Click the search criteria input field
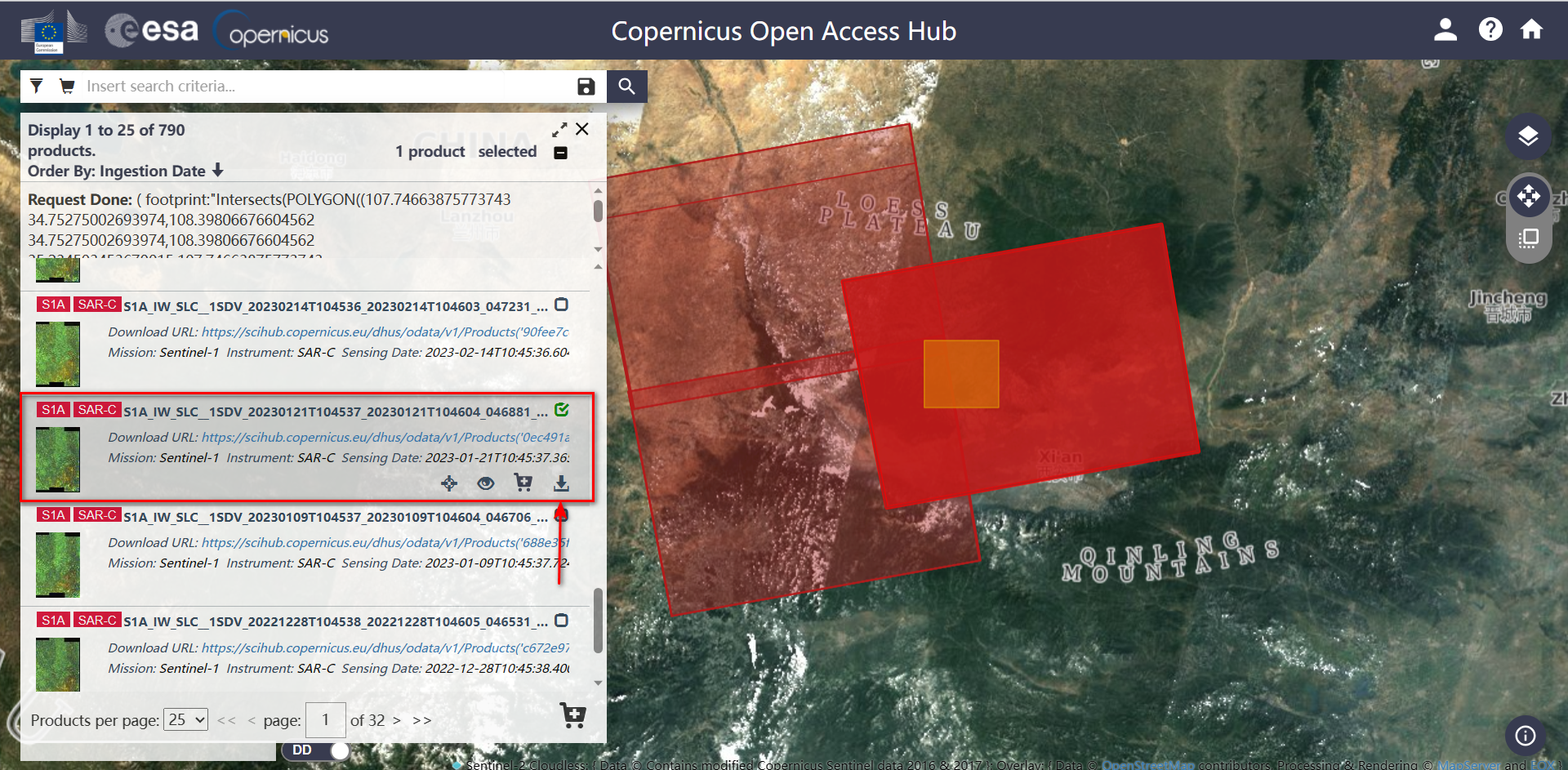This screenshot has height=770, width=1568. click(x=327, y=86)
